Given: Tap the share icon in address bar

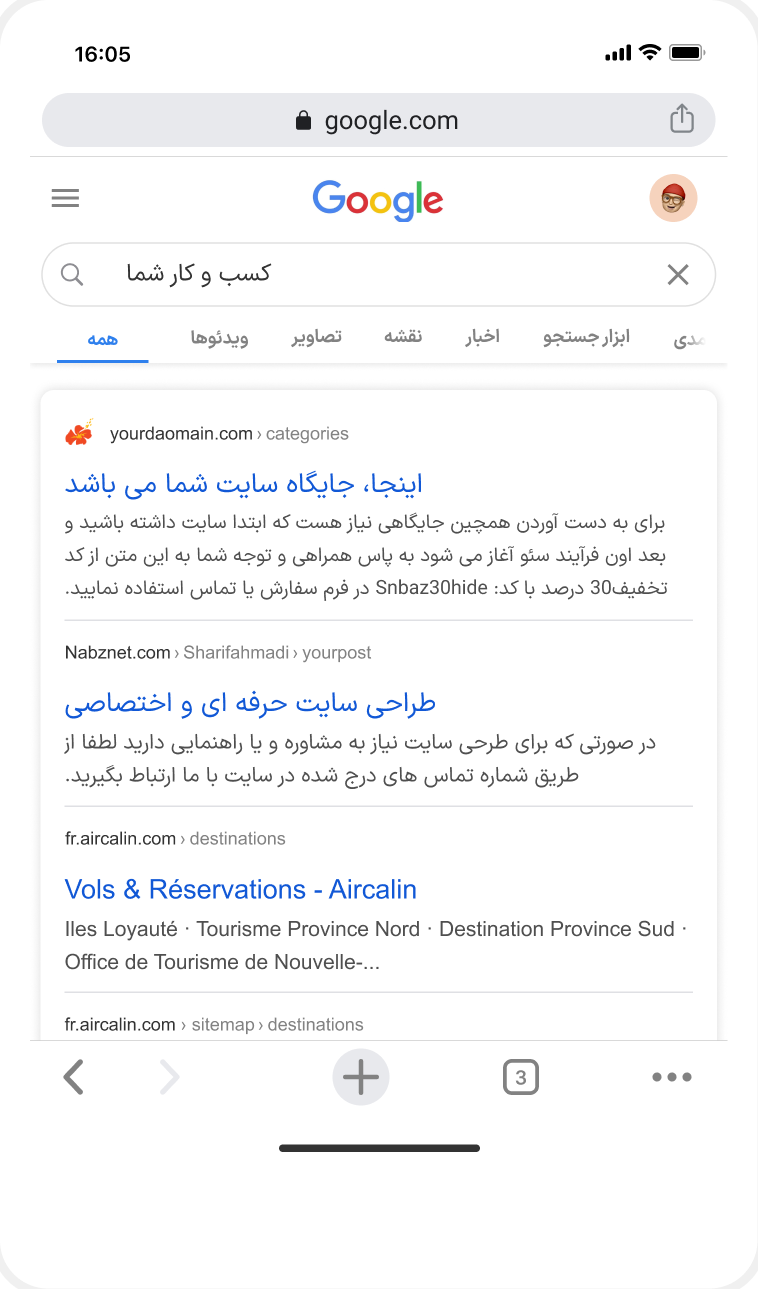Looking at the screenshot, I should click(x=681, y=119).
